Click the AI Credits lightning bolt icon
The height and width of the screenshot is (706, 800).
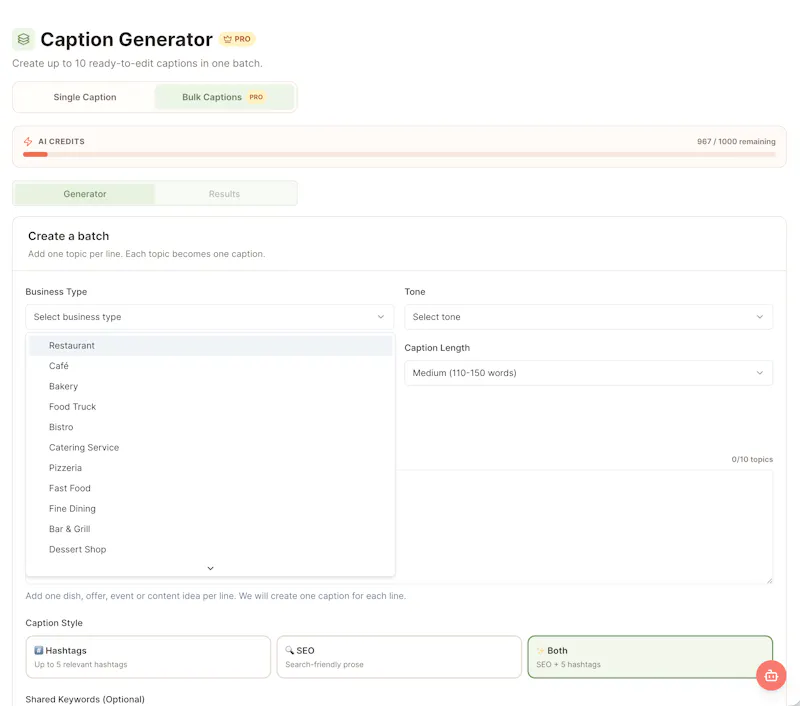point(28,141)
